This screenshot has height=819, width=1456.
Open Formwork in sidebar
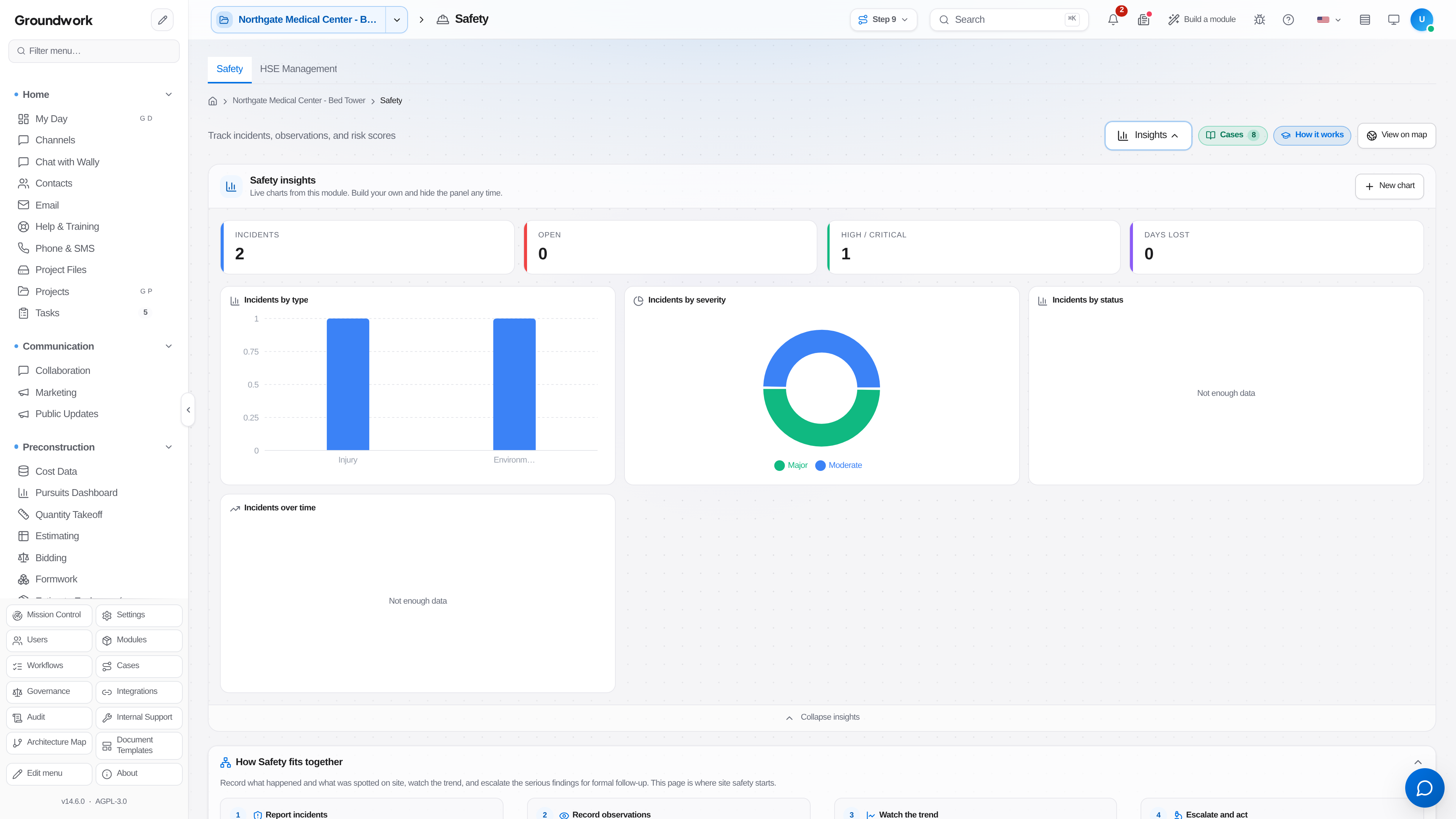85,579
